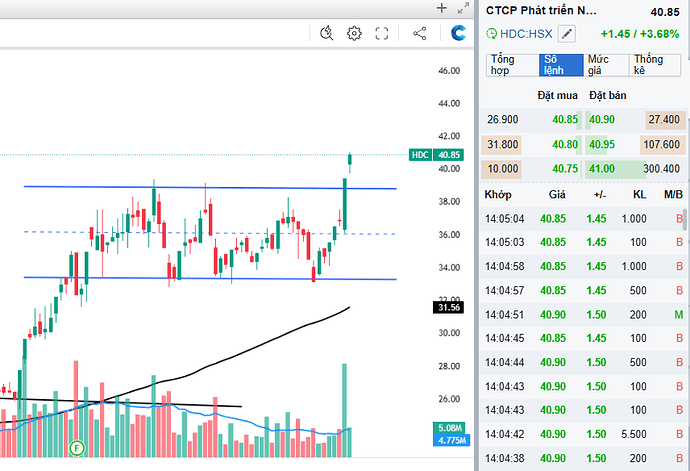Image resolution: width=690 pixels, height=471 pixels.
Task: Edit symbol using pencil icon
Action: point(567,34)
